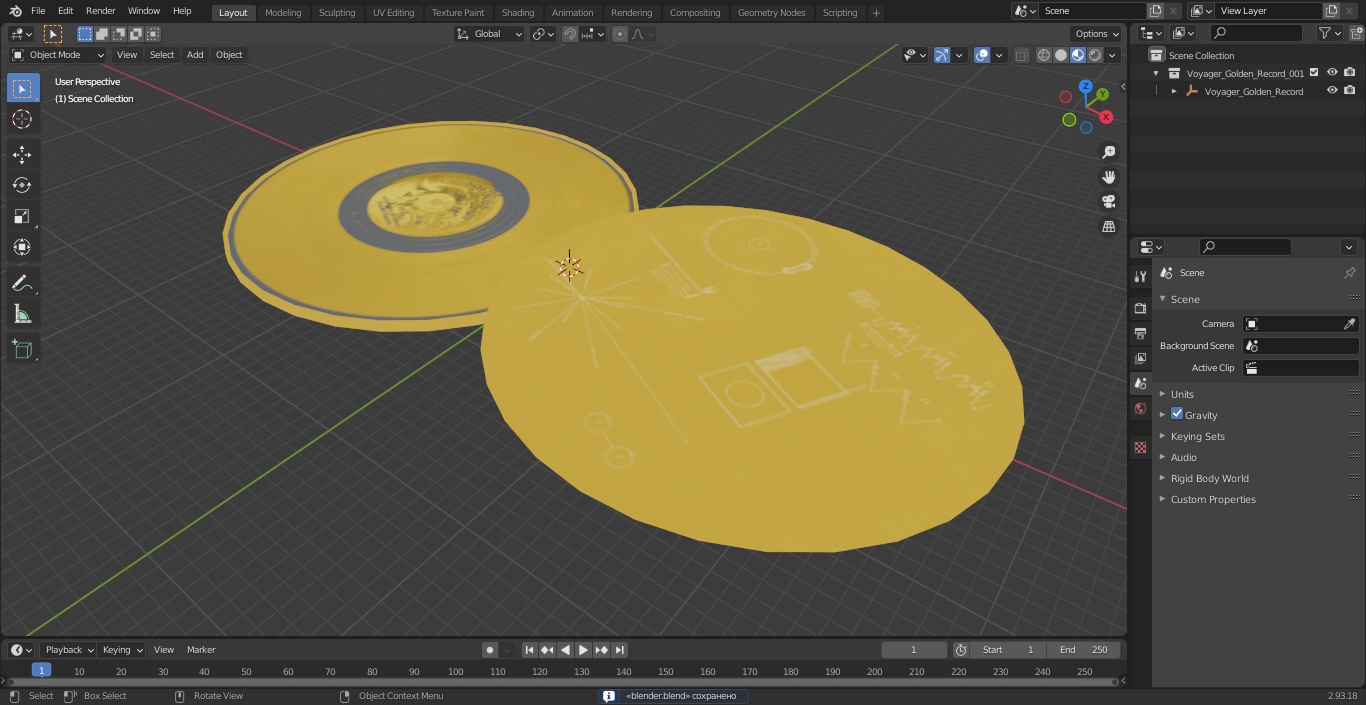Viewport: 1366px width, 705px height.
Task: Switch to the UV Editing workspace tab
Action: click(x=393, y=12)
